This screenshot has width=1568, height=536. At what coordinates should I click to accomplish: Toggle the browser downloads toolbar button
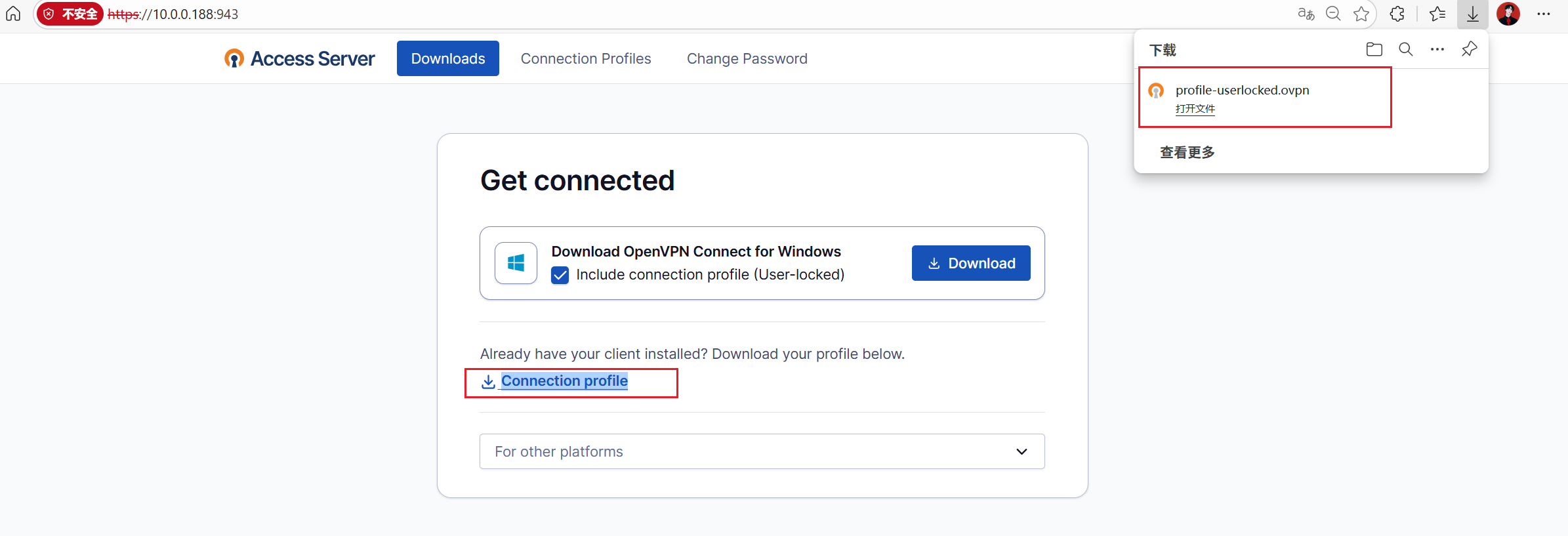click(x=1473, y=14)
